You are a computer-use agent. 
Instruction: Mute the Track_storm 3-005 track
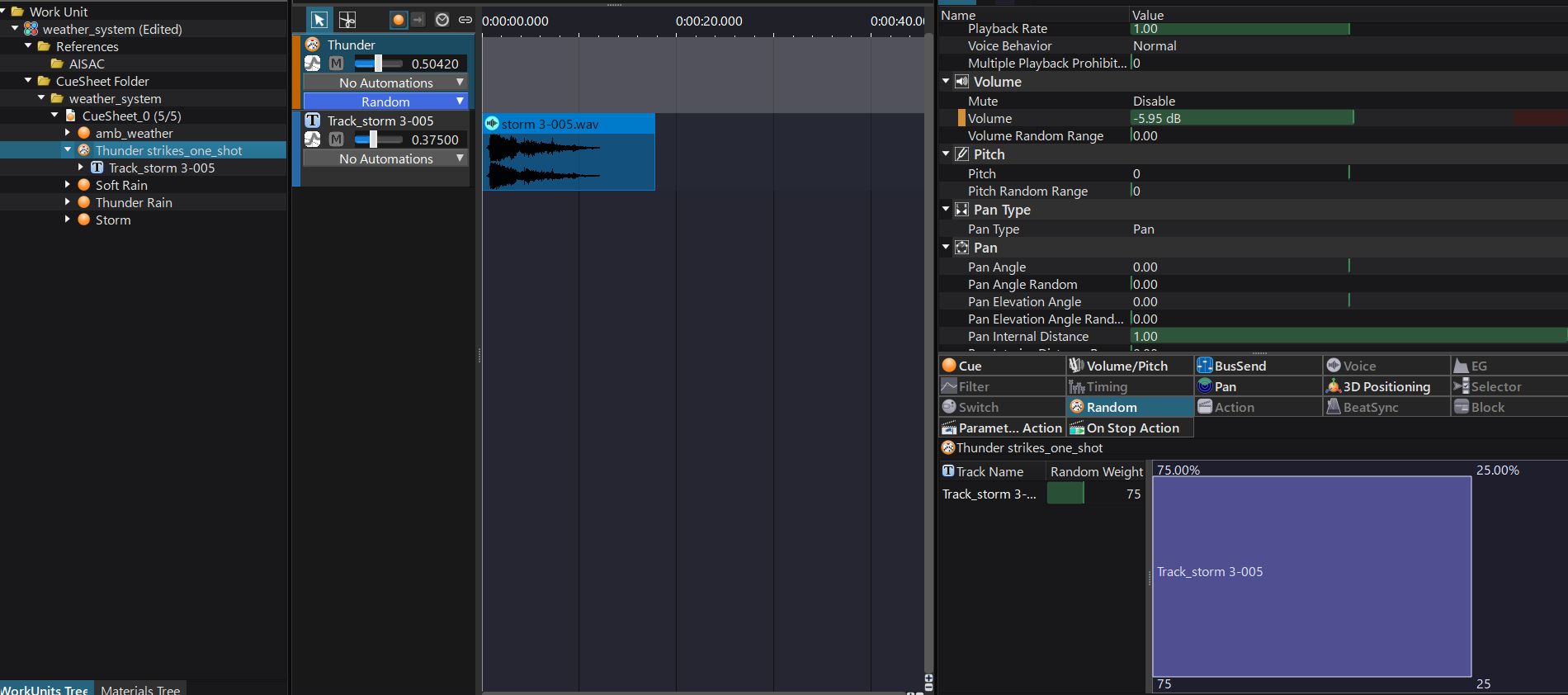[x=336, y=139]
